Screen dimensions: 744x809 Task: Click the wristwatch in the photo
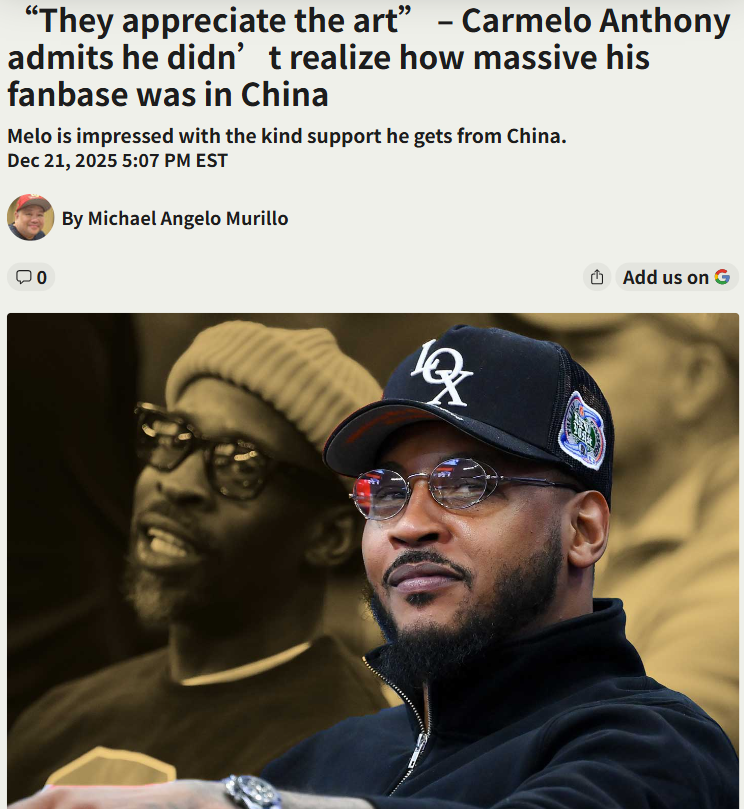[x=253, y=792]
